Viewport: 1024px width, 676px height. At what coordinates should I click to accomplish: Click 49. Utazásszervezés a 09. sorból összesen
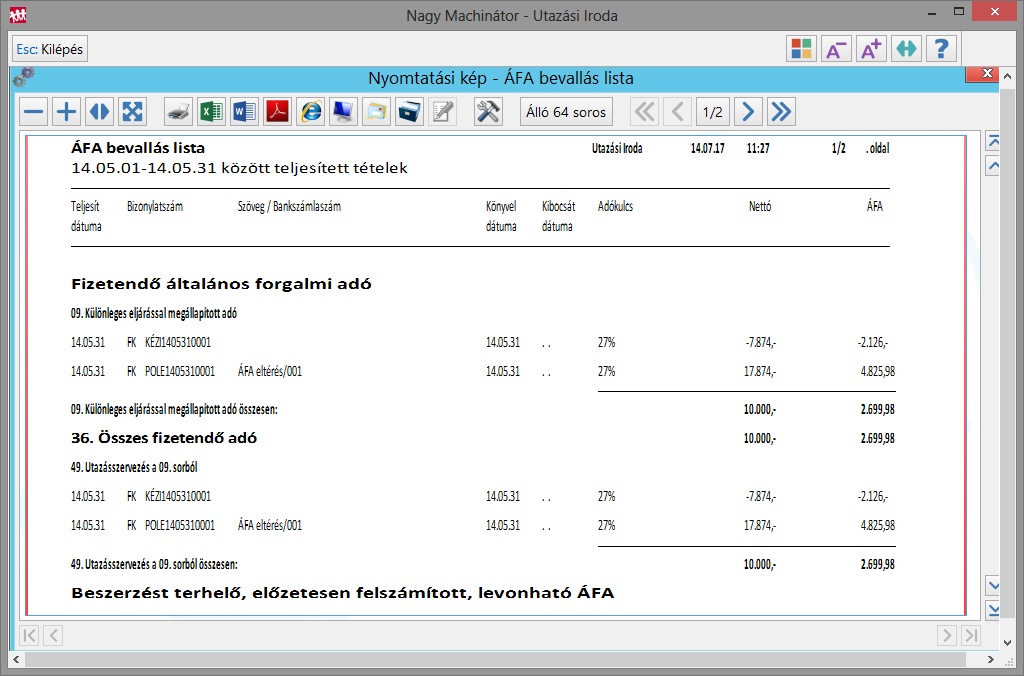154,564
